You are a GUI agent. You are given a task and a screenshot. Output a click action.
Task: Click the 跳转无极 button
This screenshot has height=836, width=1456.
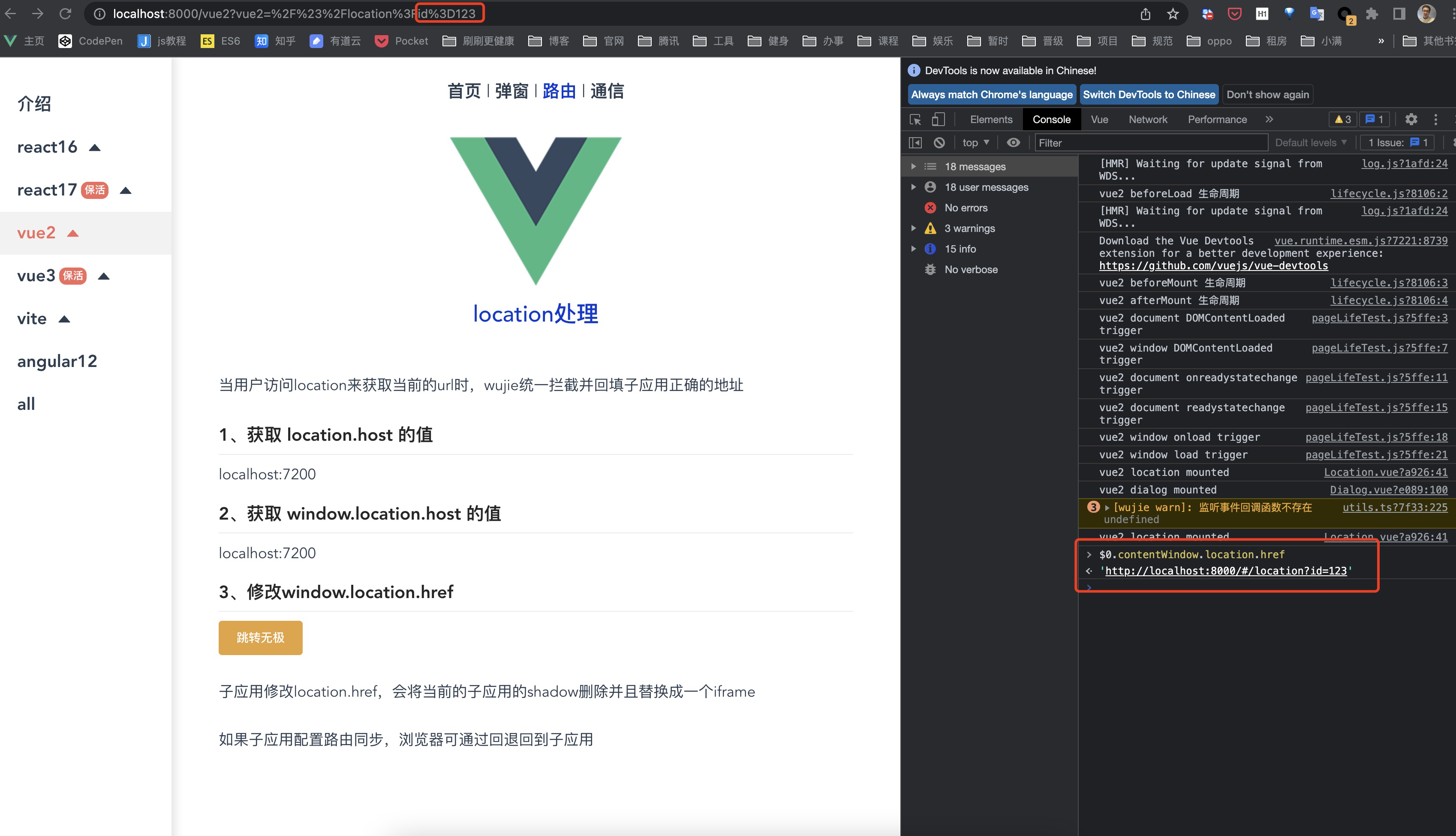point(260,638)
